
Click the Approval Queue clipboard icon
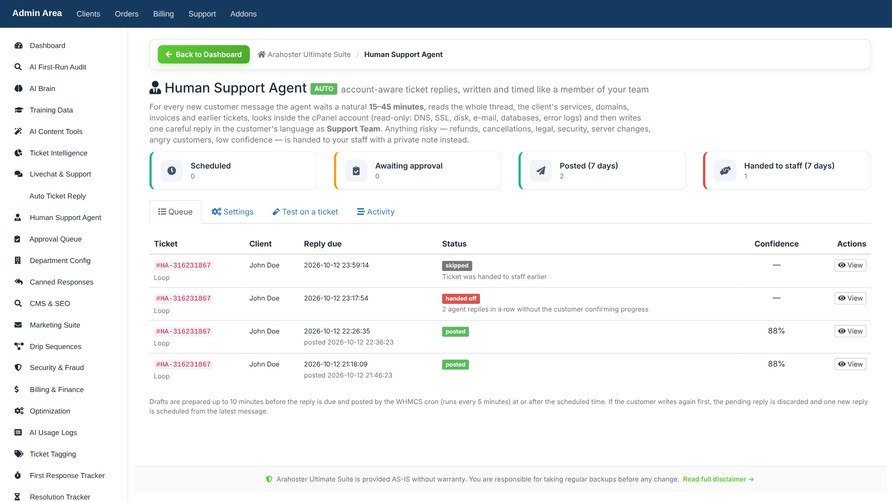(18, 239)
